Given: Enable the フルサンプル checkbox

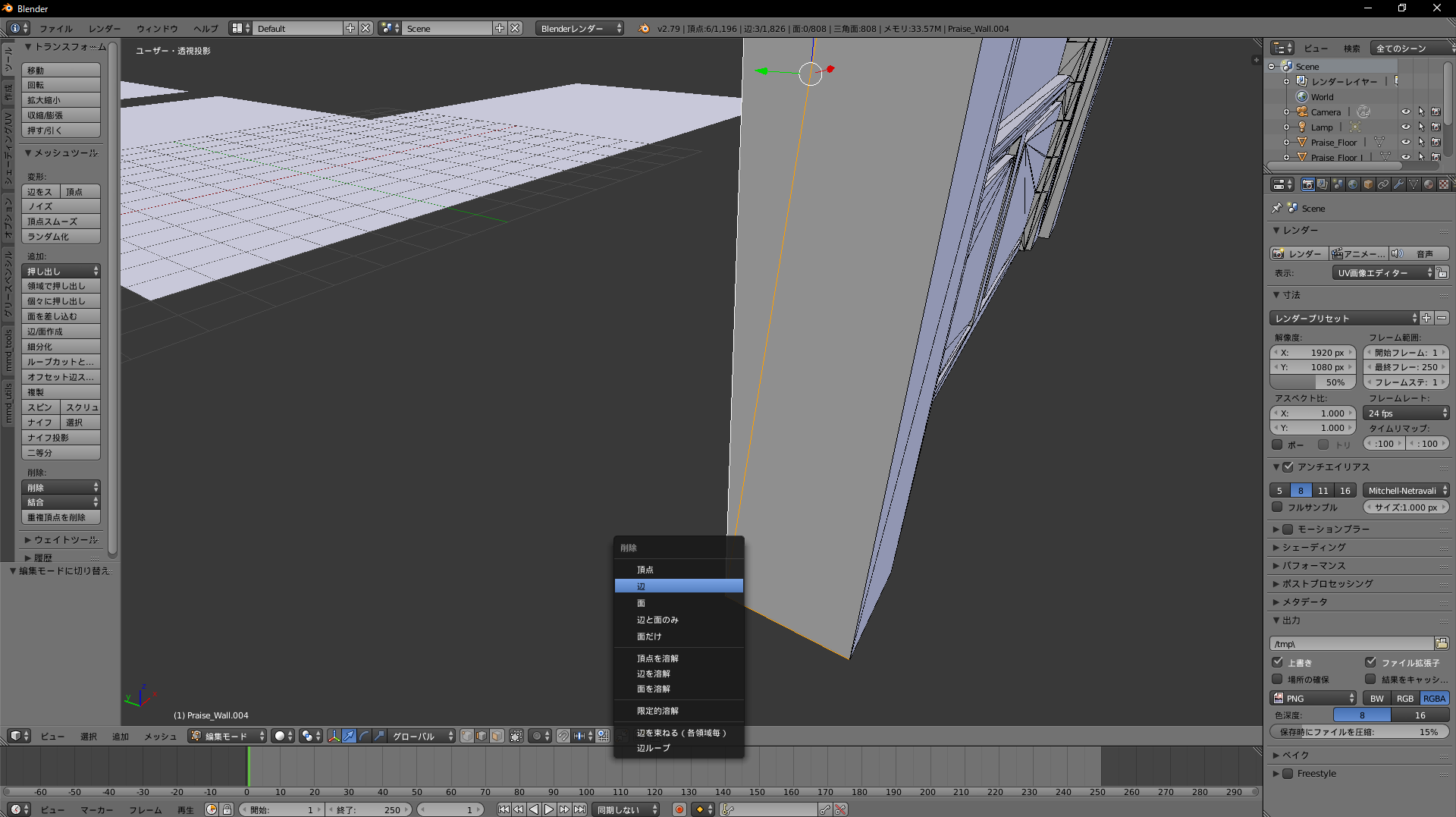Looking at the screenshot, I should click(1278, 507).
